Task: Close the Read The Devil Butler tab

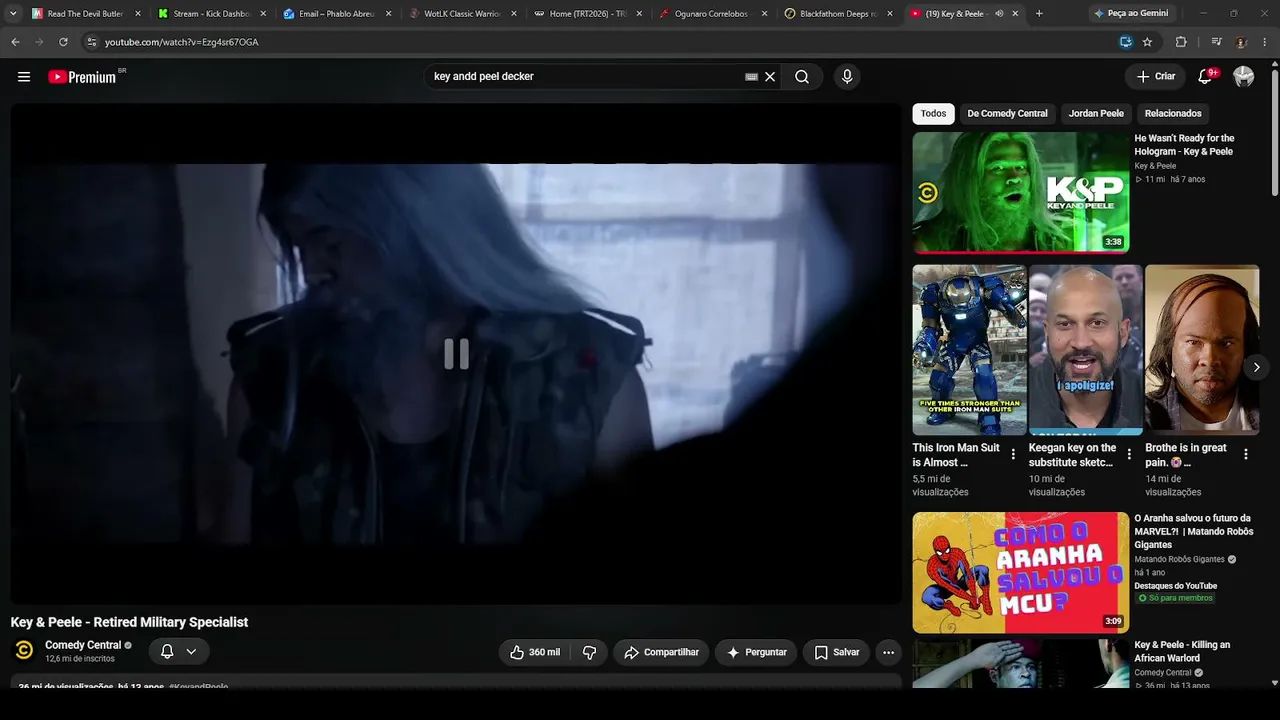Action: click(x=138, y=14)
